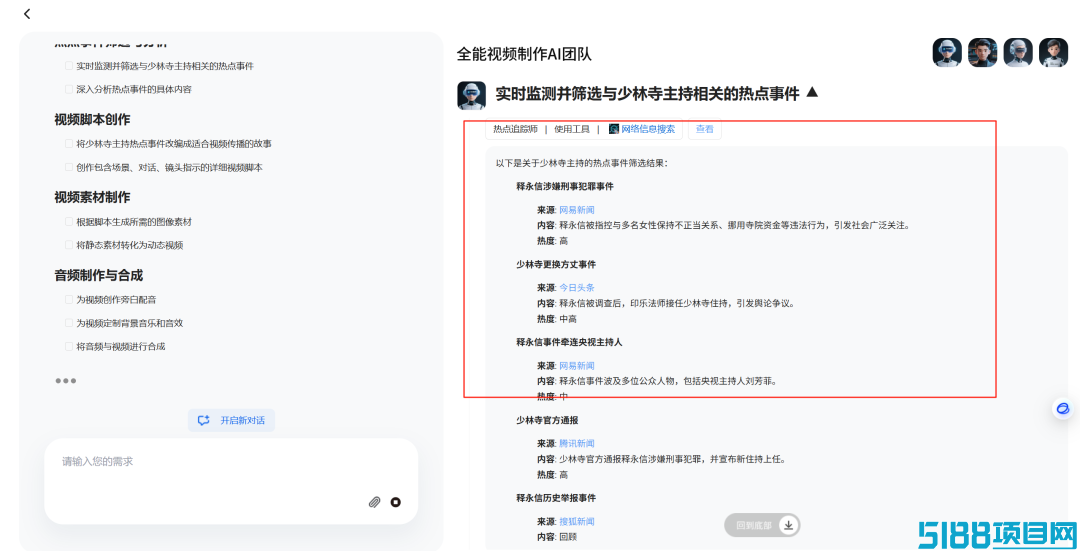Click the three-dot loading indicator in task list
Viewport: 1080px width, 551px height.
coord(65,381)
